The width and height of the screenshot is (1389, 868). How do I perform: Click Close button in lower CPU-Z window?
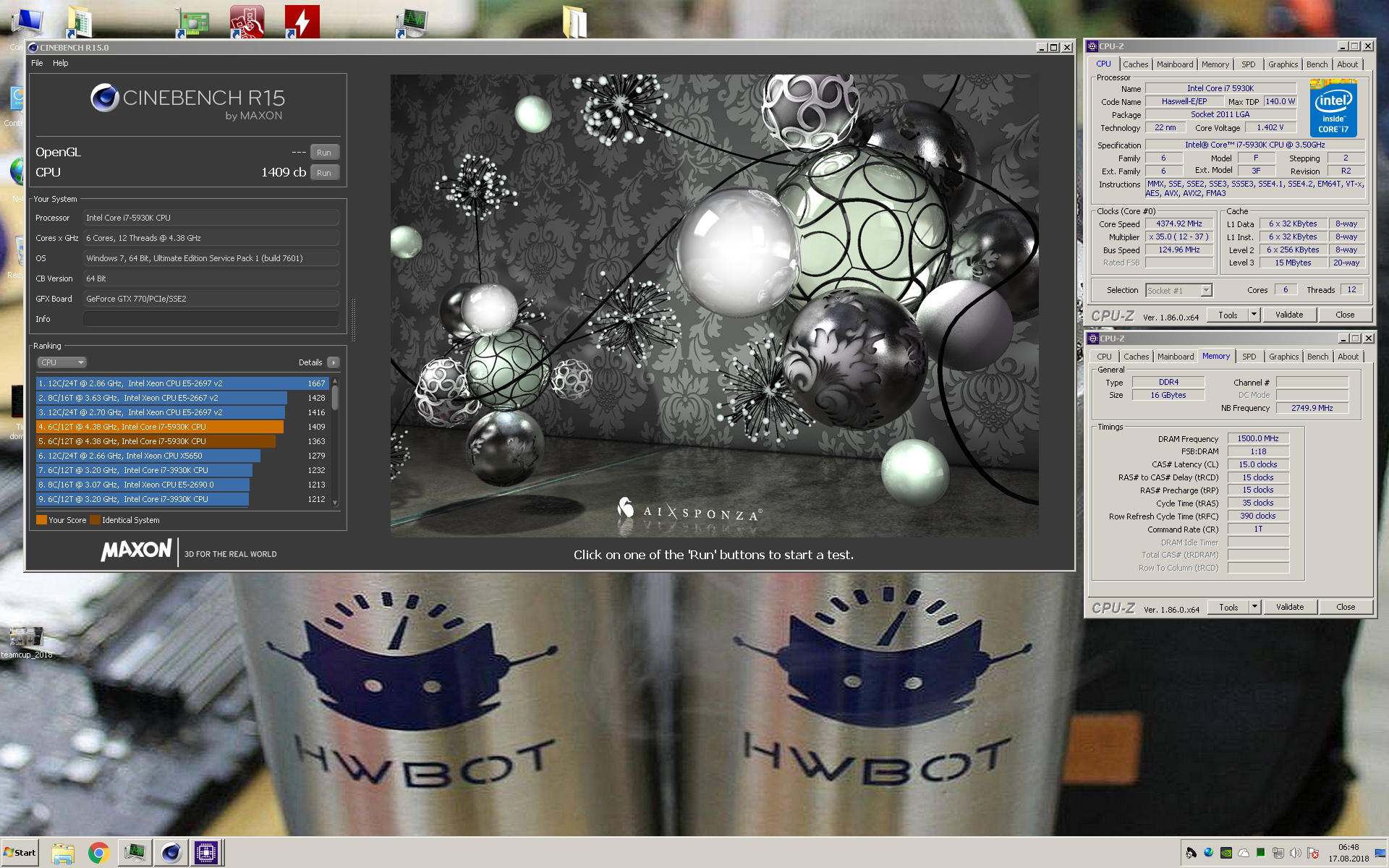point(1346,607)
